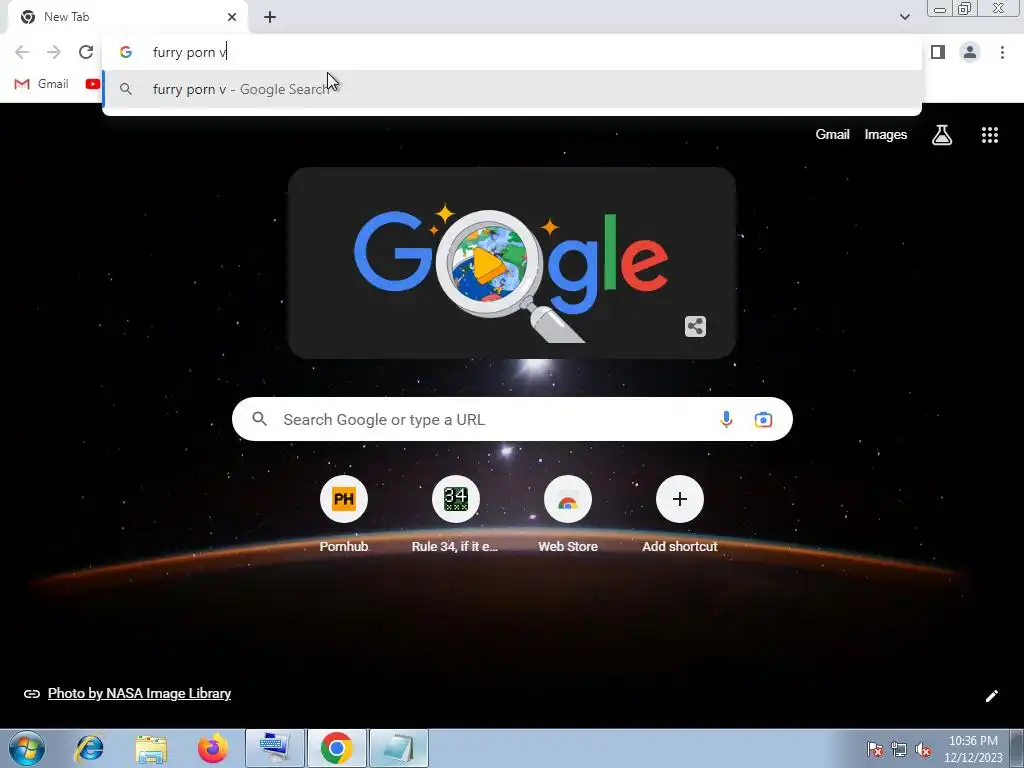Click the Gmail link at top right
The image size is (1024, 768).
(x=832, y=135)
